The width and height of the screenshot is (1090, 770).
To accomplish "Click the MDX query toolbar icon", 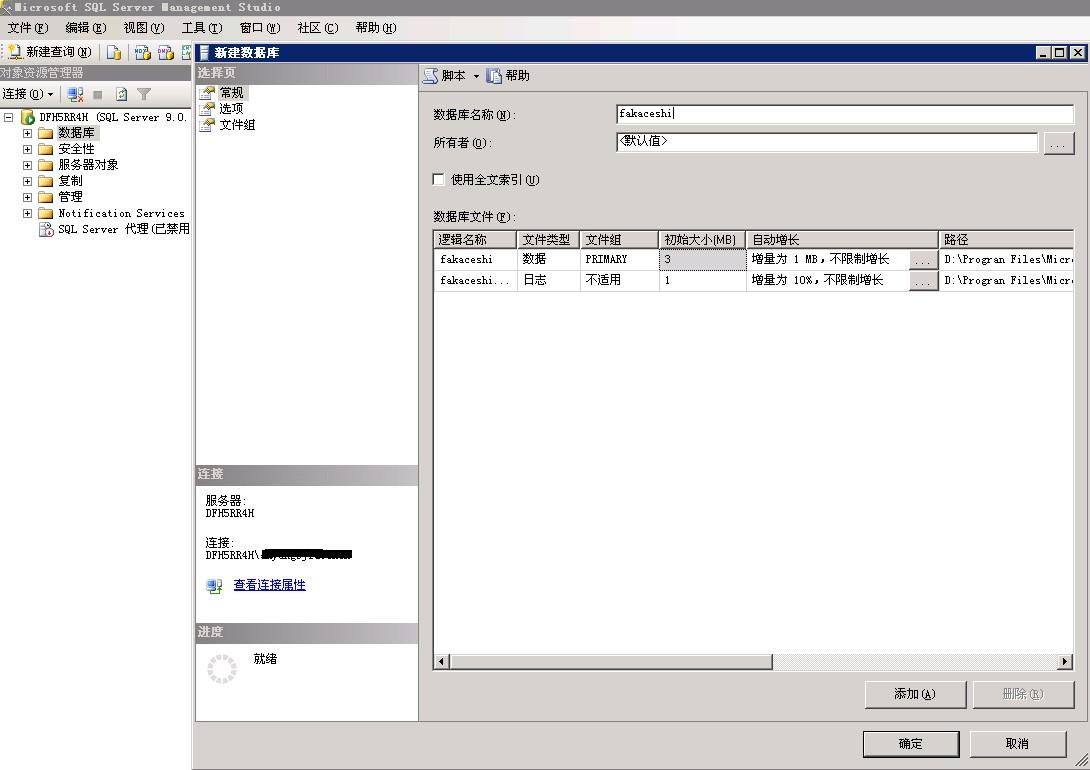I will pos(143,52).
